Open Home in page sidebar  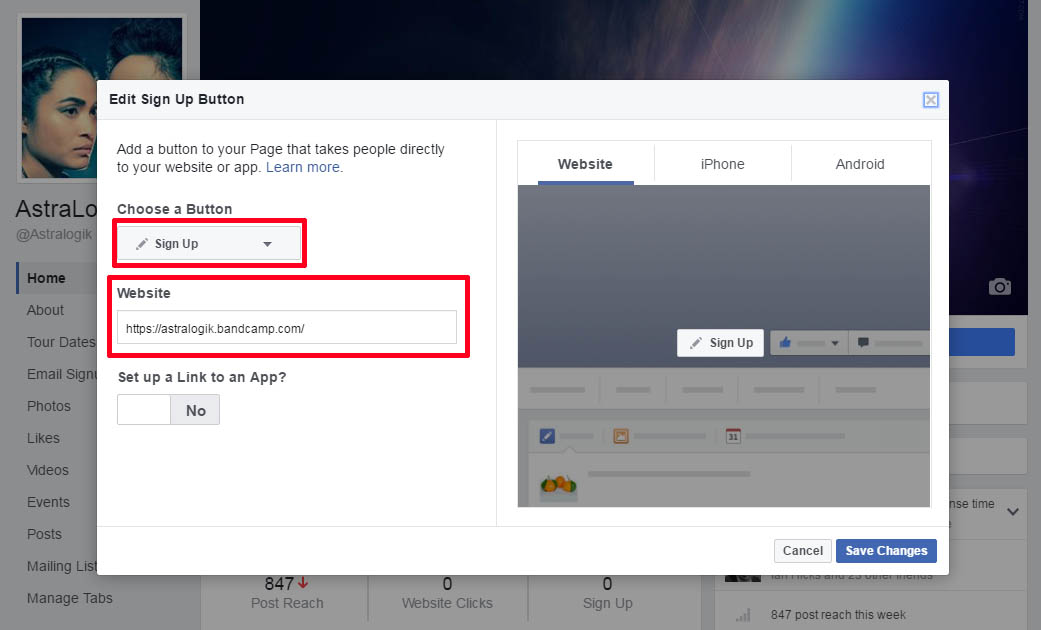[x=46, y=278]
